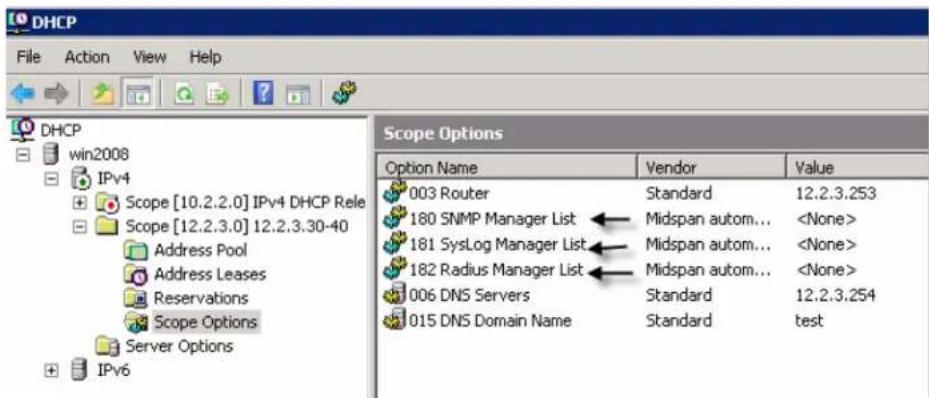Click the 006 DNS Servers option icon
Screen dimensions: 929x398
pos(395,294)
